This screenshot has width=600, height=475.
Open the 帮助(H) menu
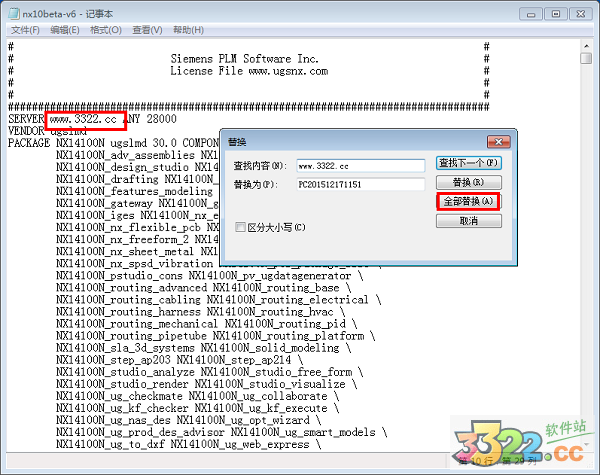[x=188, y=30]
